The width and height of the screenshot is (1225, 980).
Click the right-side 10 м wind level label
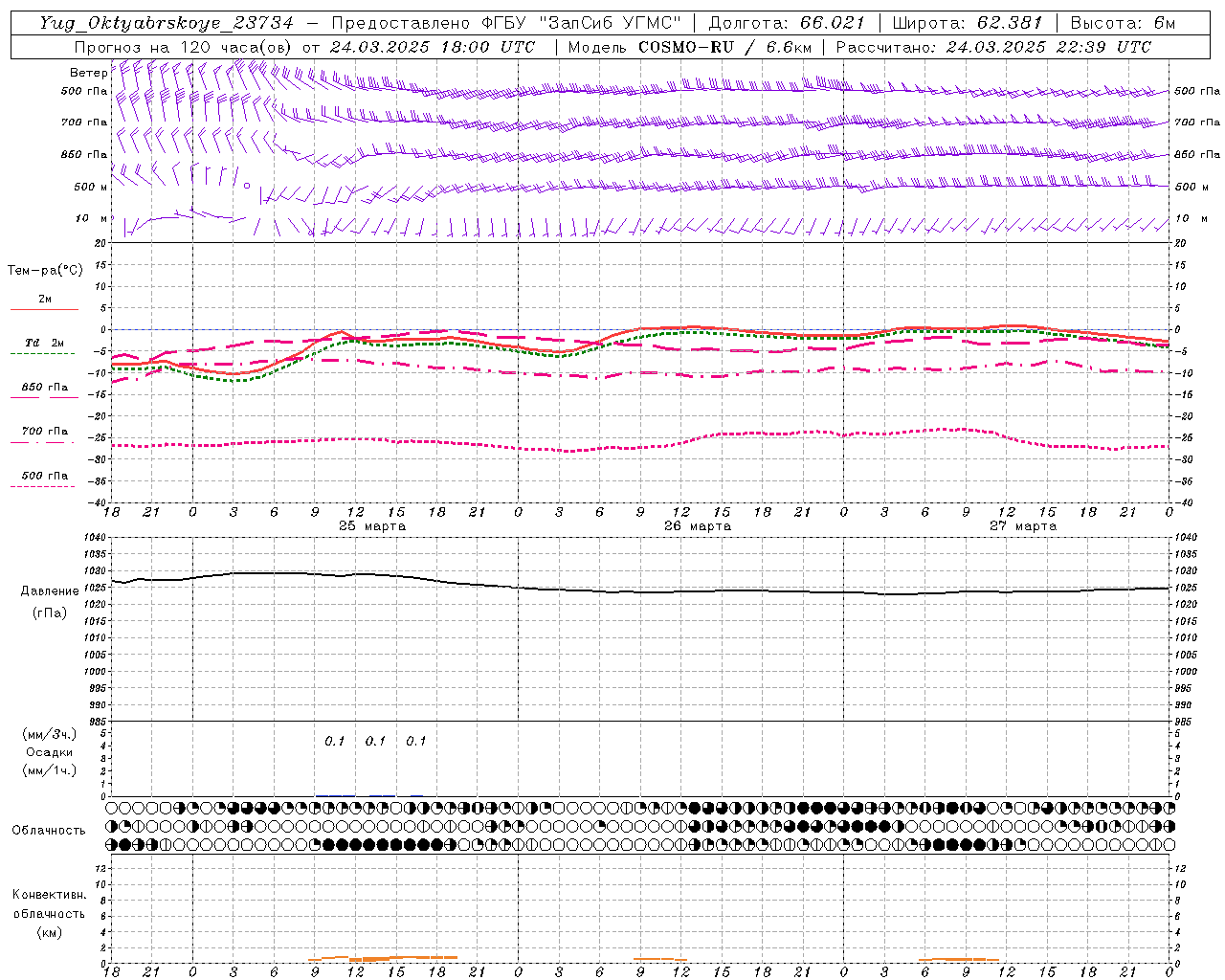(1191, 218)
